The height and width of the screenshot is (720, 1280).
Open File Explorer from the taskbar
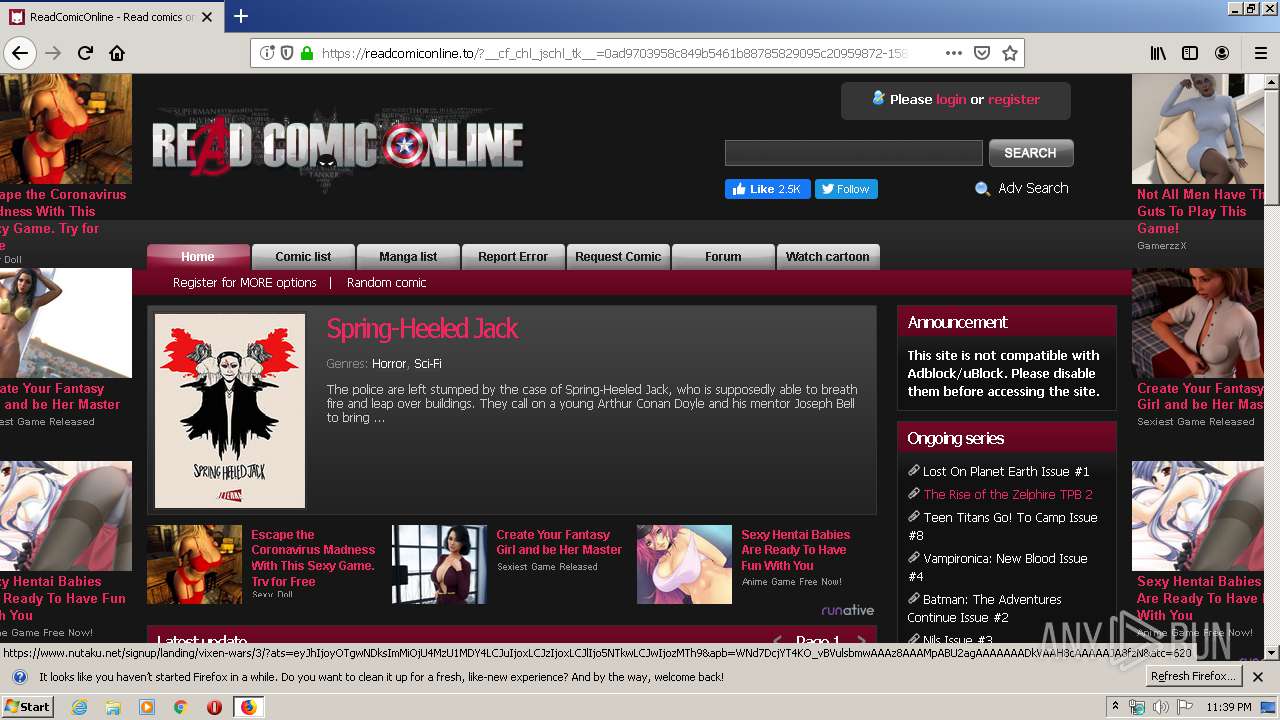pos(113,707)
